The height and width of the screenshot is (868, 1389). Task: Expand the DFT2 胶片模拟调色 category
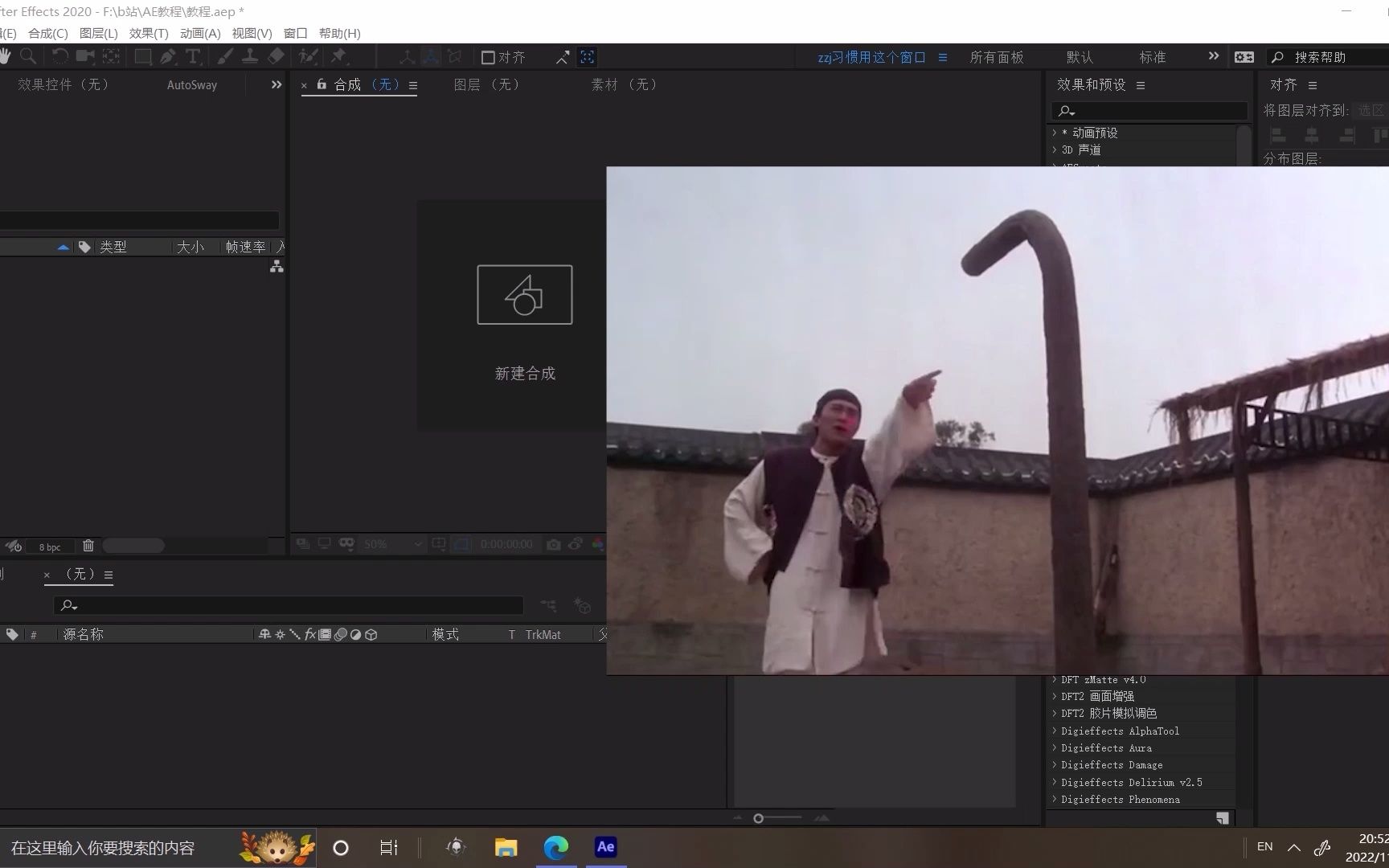click(x=1055, y=714)
